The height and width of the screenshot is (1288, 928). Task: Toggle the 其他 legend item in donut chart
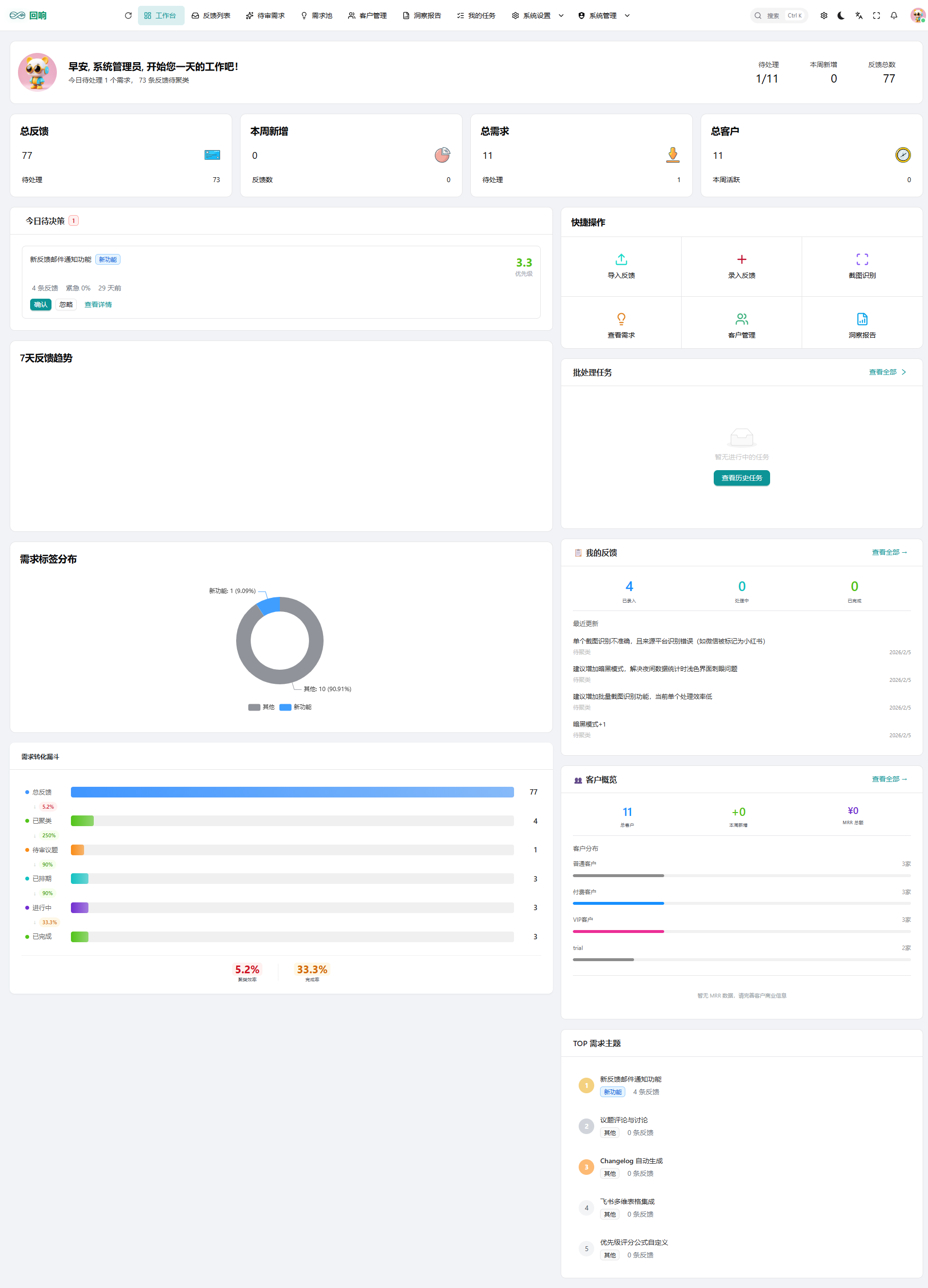click(261, 707)
